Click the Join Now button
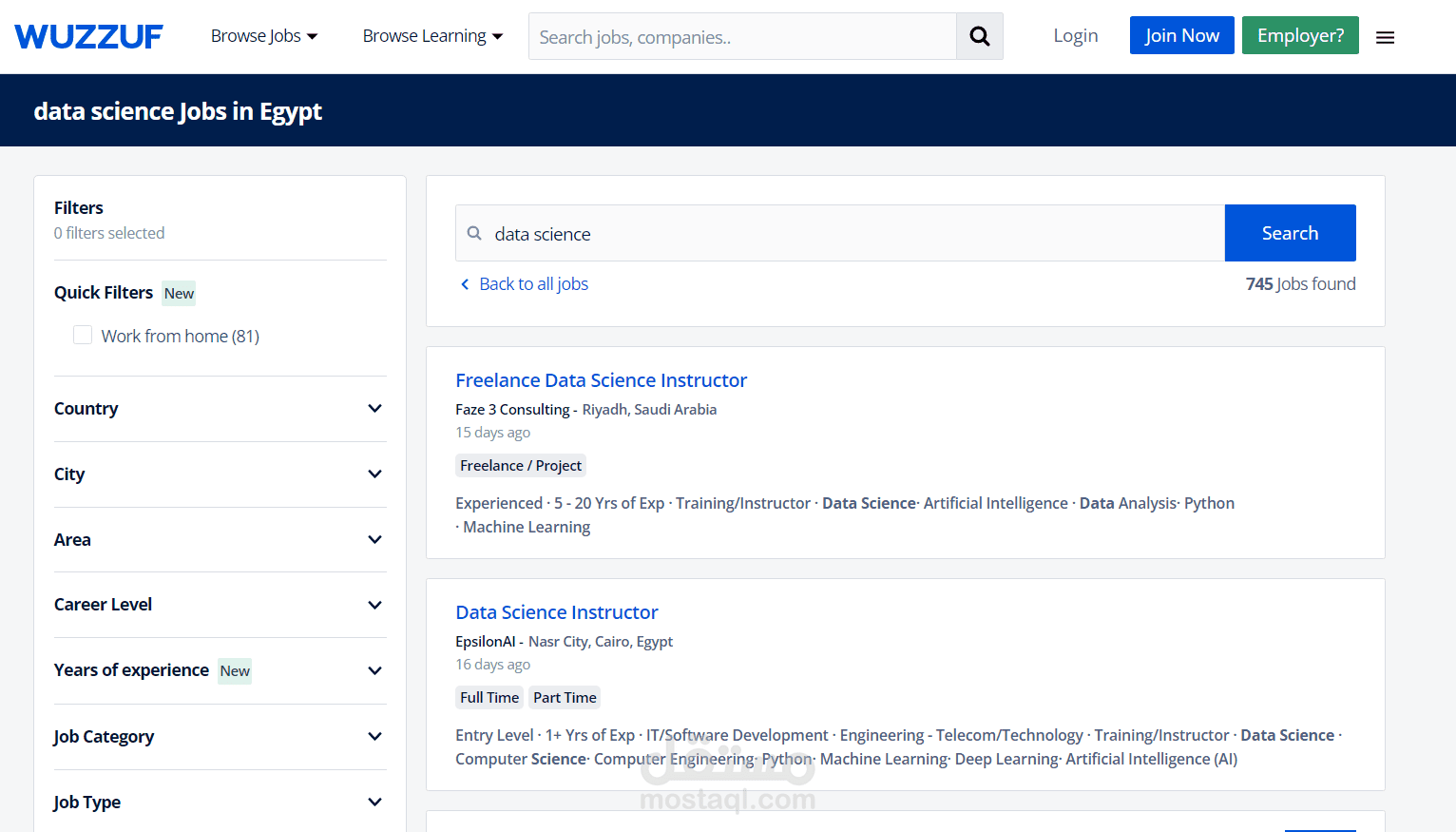The width and height of the screenshot is (1456, 832). click(x=1181, y=35)
